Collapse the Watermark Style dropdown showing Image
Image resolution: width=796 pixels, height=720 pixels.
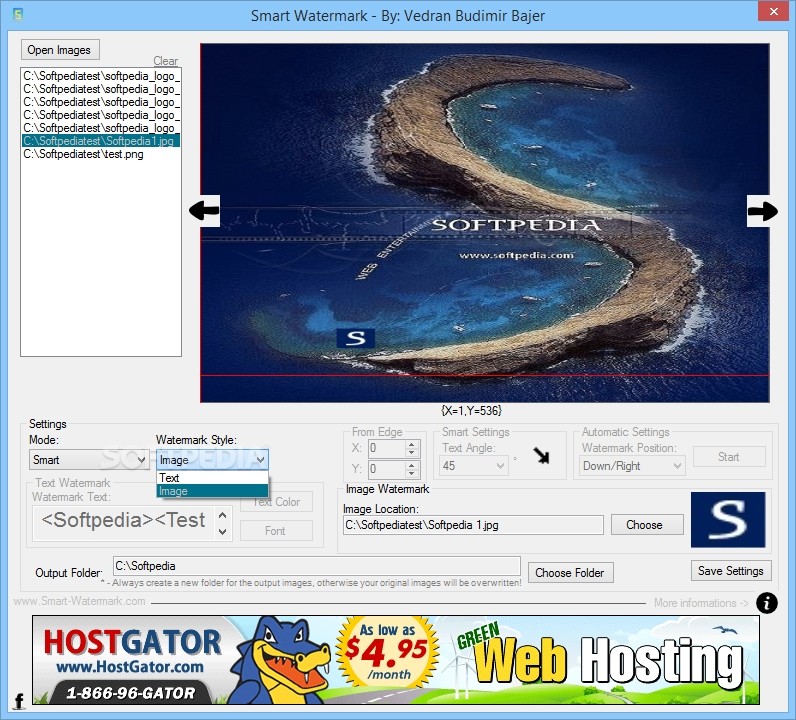(x=212, y=460)
